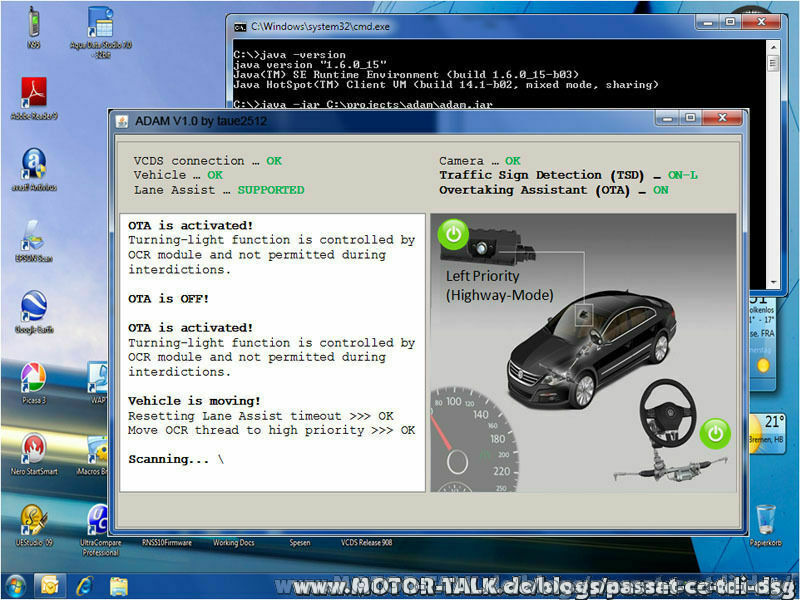Open Google Earth desktop icon
The image size is (800, 600).
(34, 312)
